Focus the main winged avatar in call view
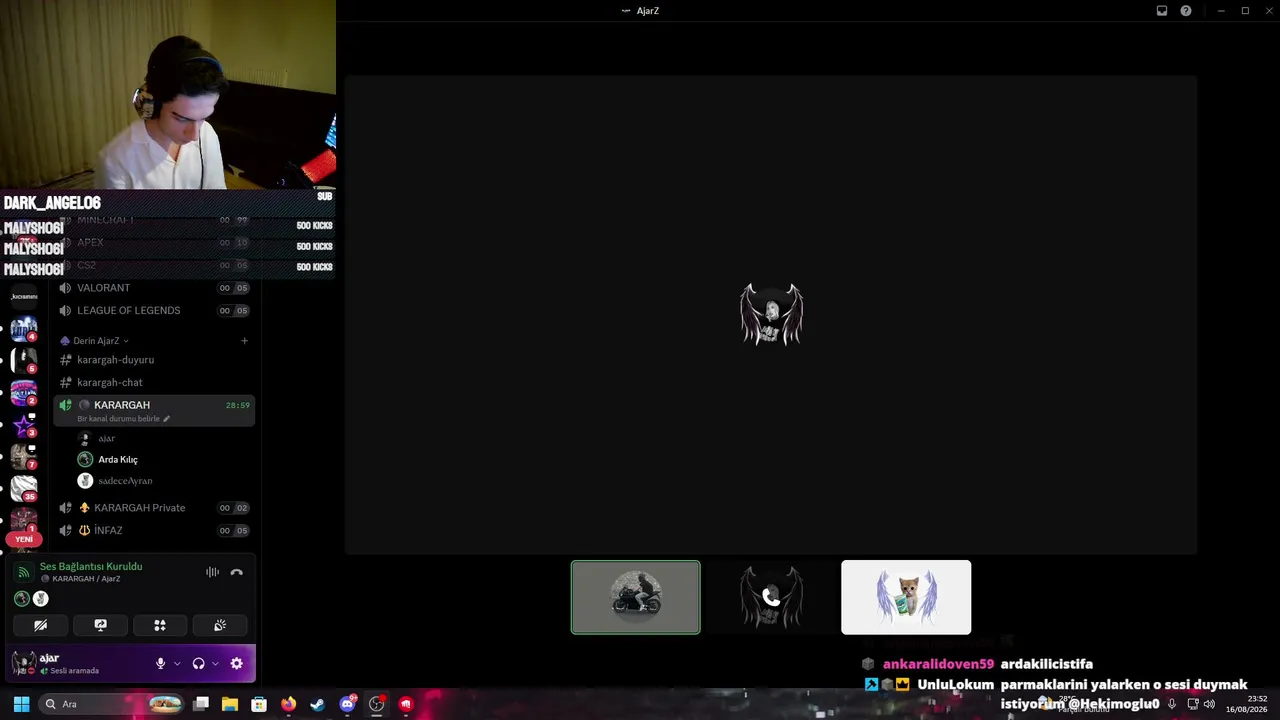Screen dimensions: 1280x720 (771, 314)
